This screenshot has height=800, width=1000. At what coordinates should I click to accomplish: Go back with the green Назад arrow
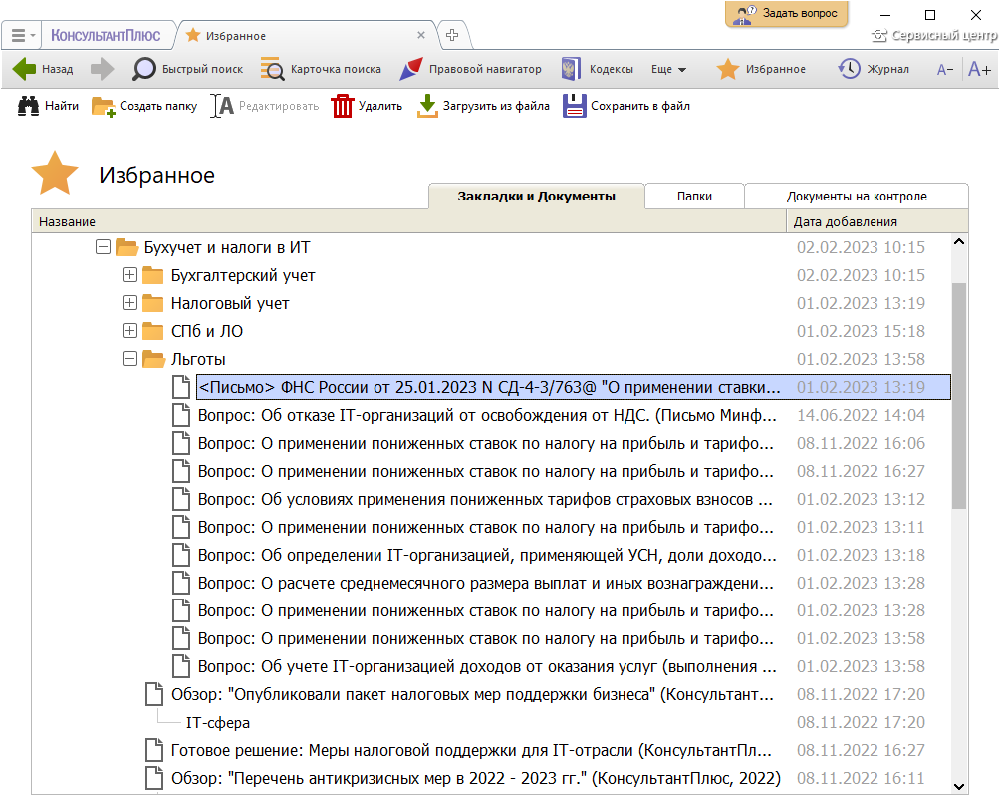(24, 69)
